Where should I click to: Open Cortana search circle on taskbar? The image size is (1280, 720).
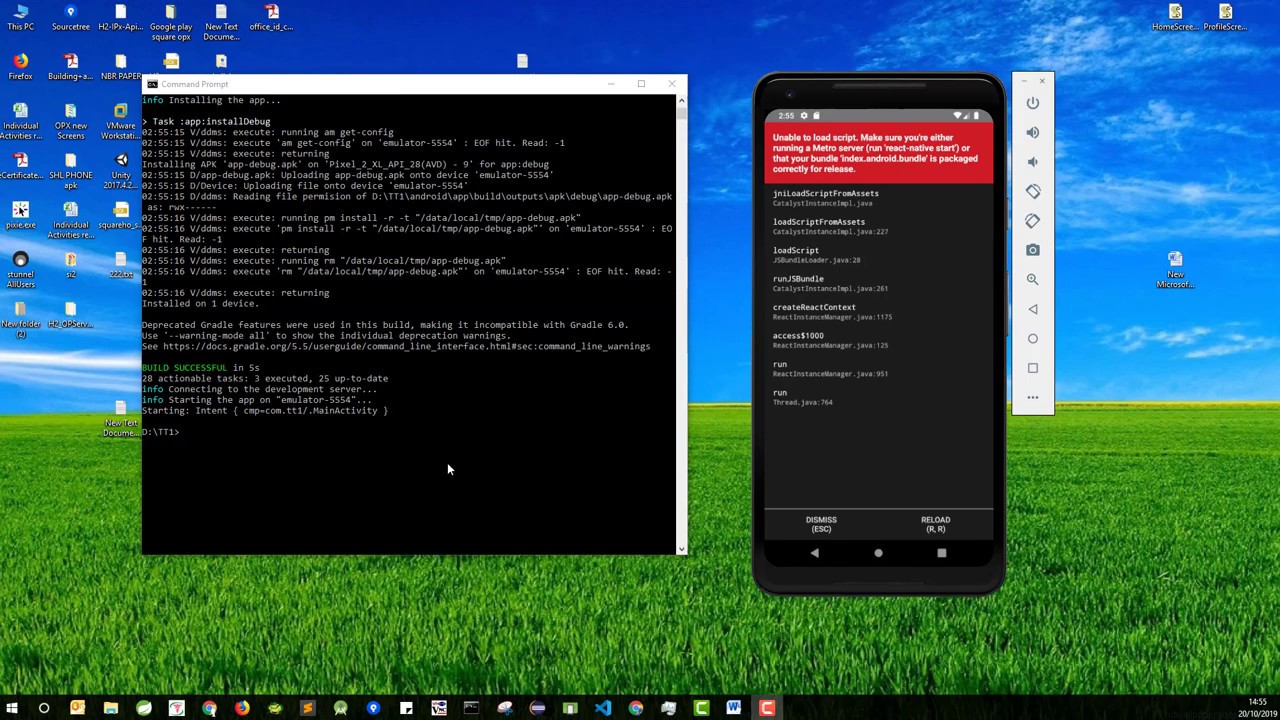pos(44,709)
